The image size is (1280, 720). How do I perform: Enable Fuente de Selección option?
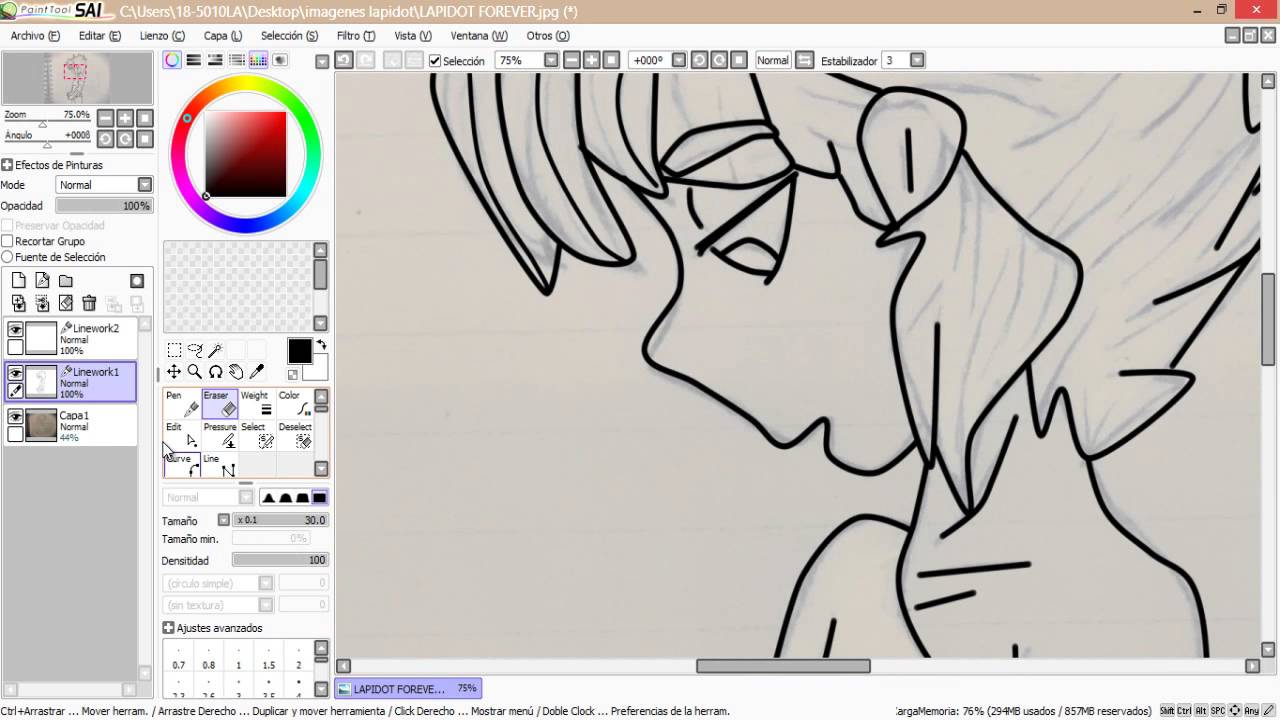pos(7,257)
